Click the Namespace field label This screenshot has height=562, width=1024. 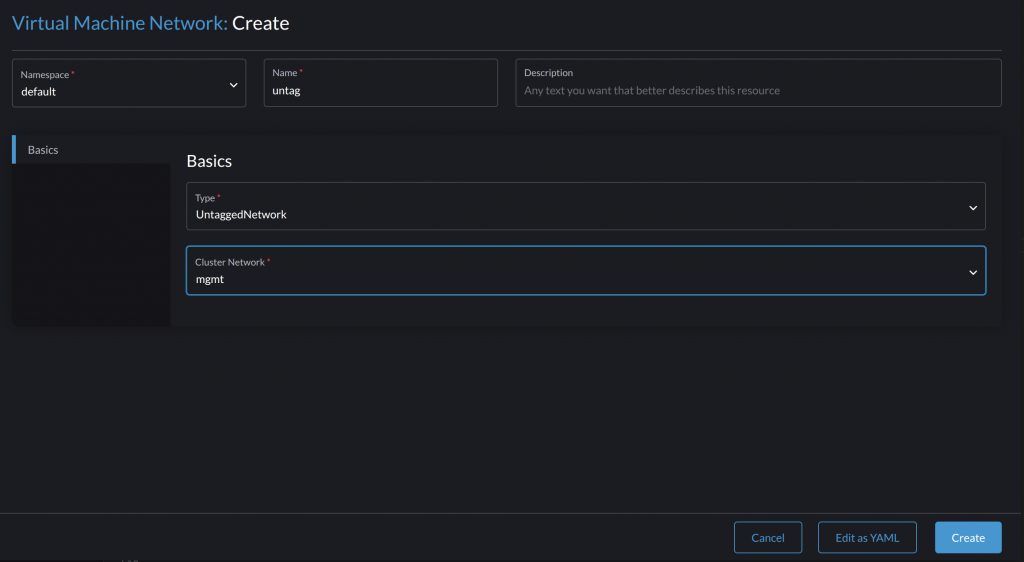[x=46, y=74]
